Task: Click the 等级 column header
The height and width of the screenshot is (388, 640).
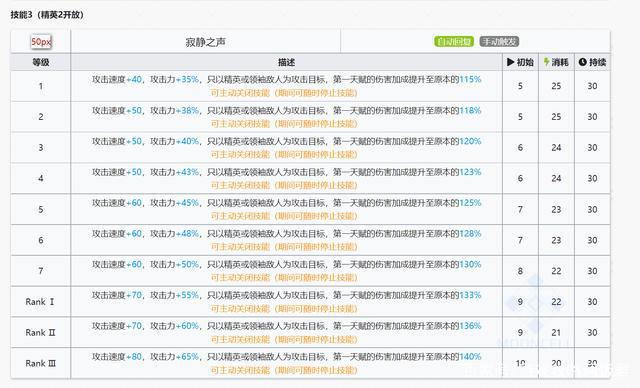Action: tap(41, 62)
